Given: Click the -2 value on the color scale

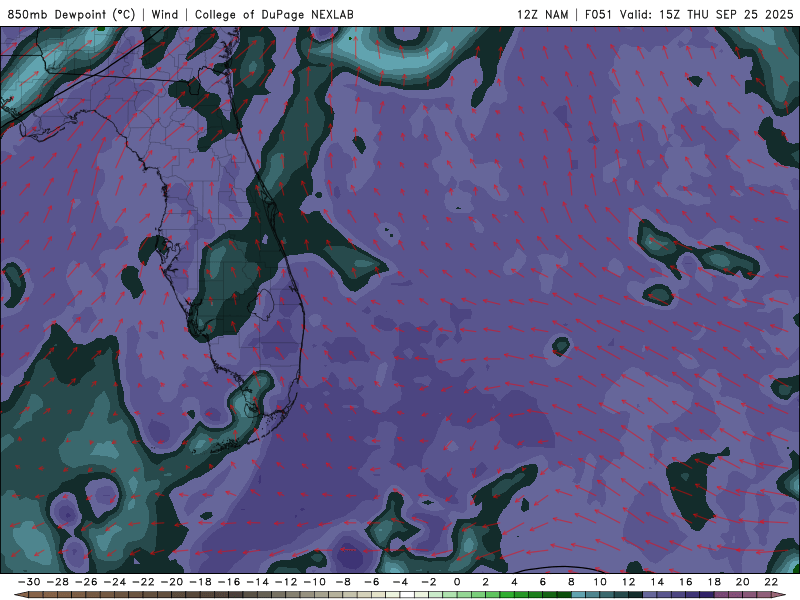Looking at the screenshot, I should click(429, 582).
